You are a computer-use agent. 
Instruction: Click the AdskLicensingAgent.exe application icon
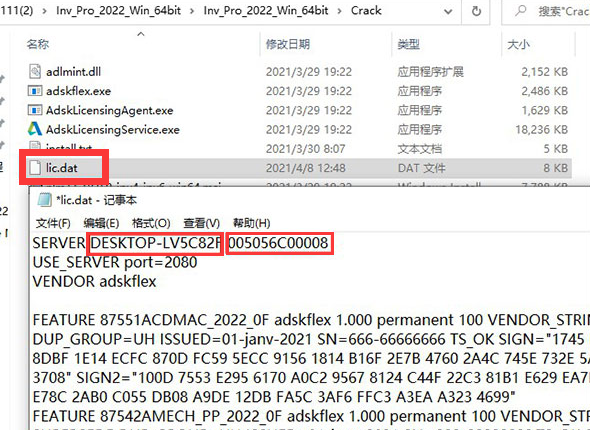coord(35,110)
